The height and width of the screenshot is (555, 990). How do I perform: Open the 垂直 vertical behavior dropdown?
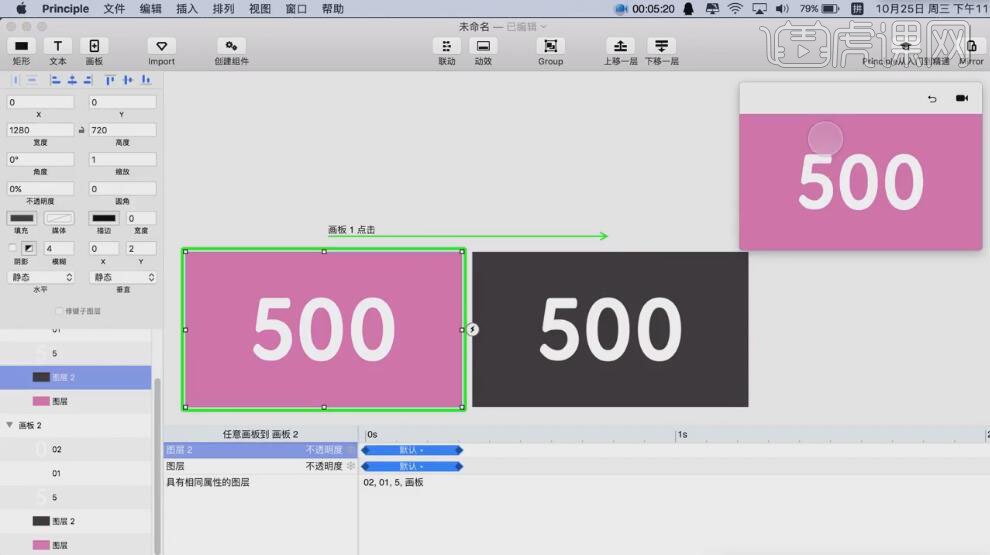click(123, 277)
